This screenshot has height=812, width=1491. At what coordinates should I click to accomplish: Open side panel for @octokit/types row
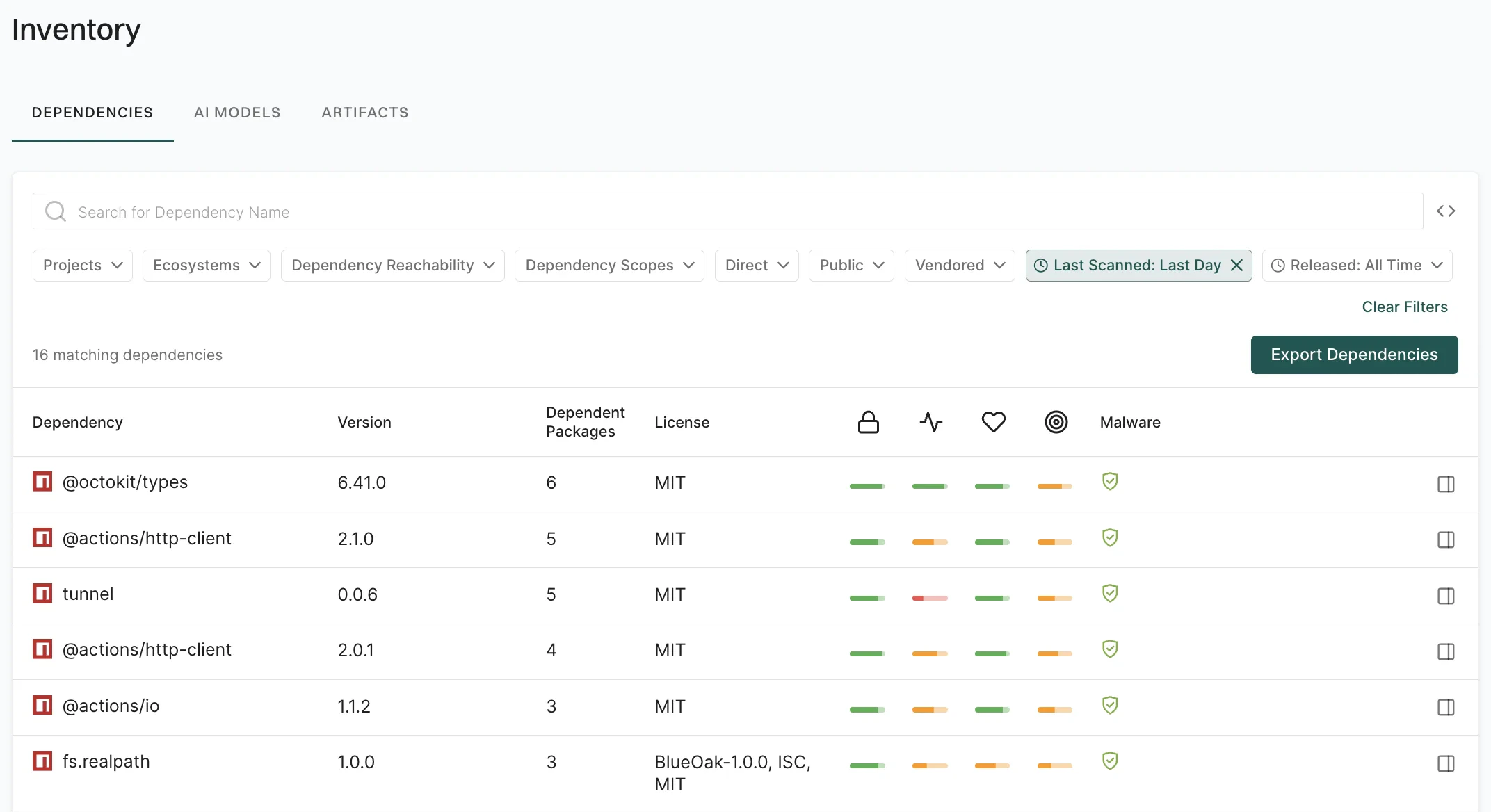coord(1446,484)
